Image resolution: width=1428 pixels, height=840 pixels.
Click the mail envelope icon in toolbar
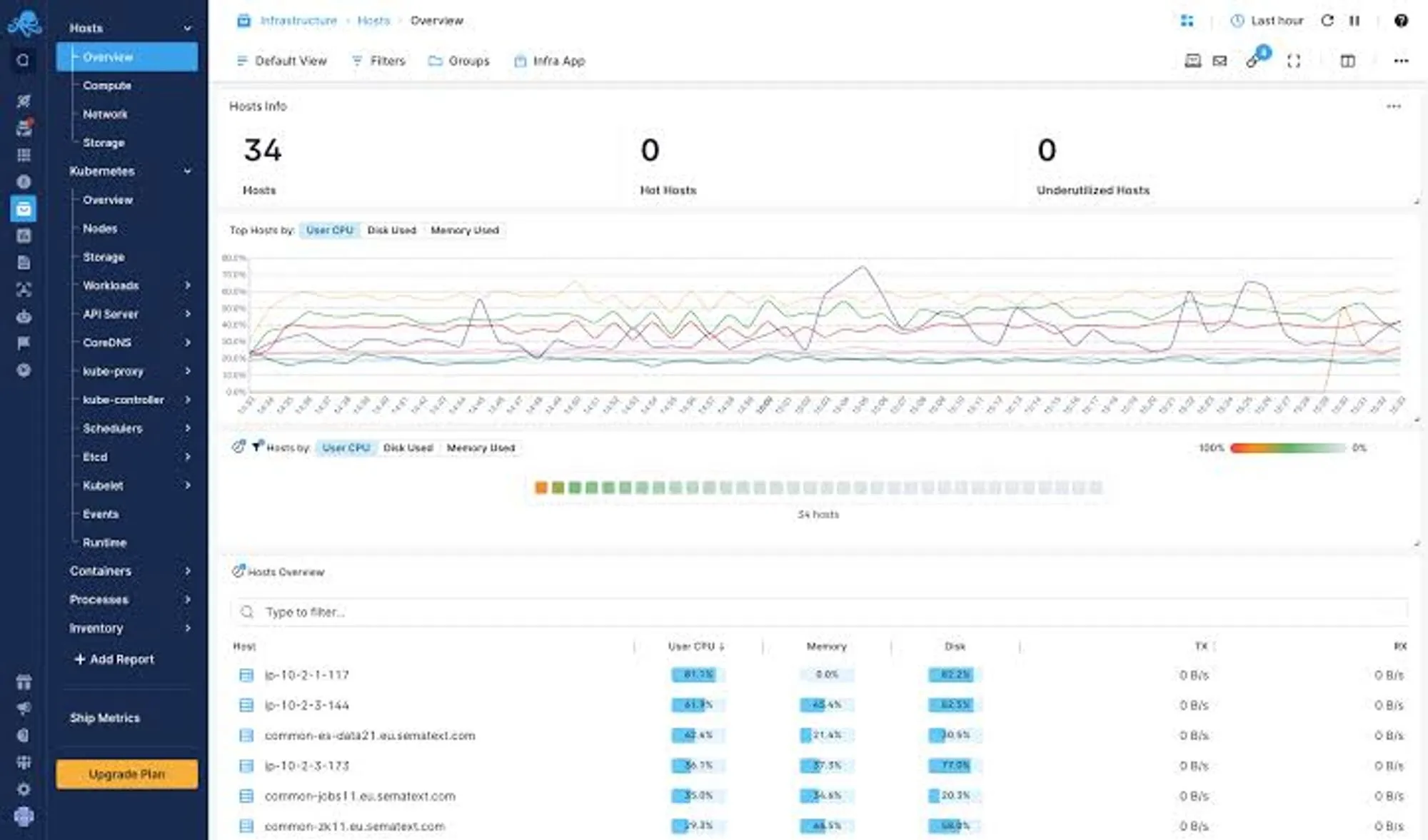(1220, 61)
